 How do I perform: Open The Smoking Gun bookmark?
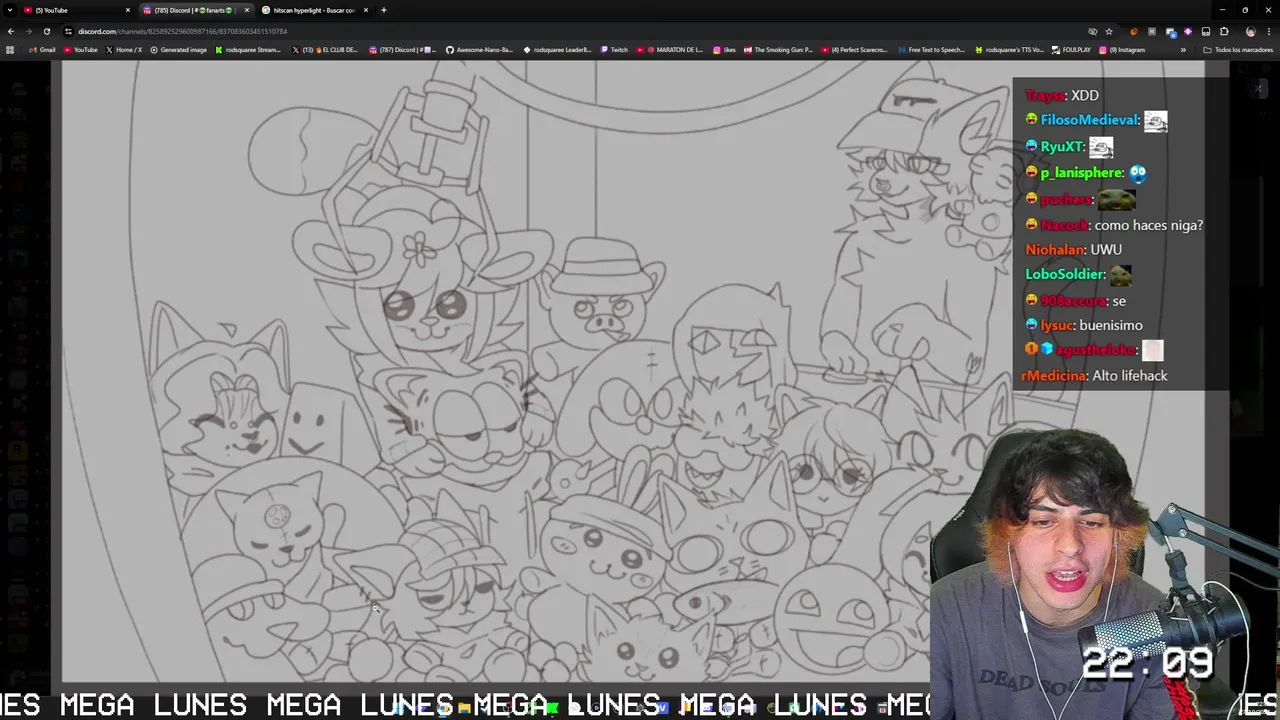pyautogui.click(x=778, y=50)
